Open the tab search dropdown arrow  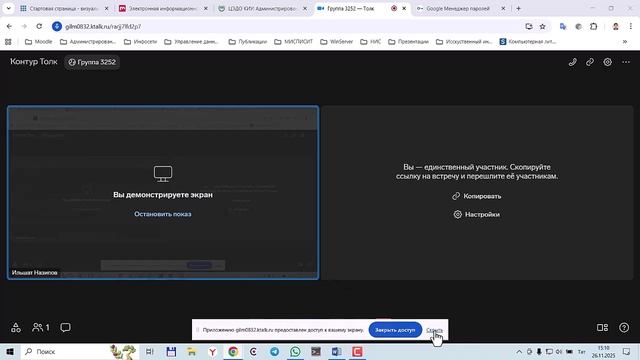[8, 8]
